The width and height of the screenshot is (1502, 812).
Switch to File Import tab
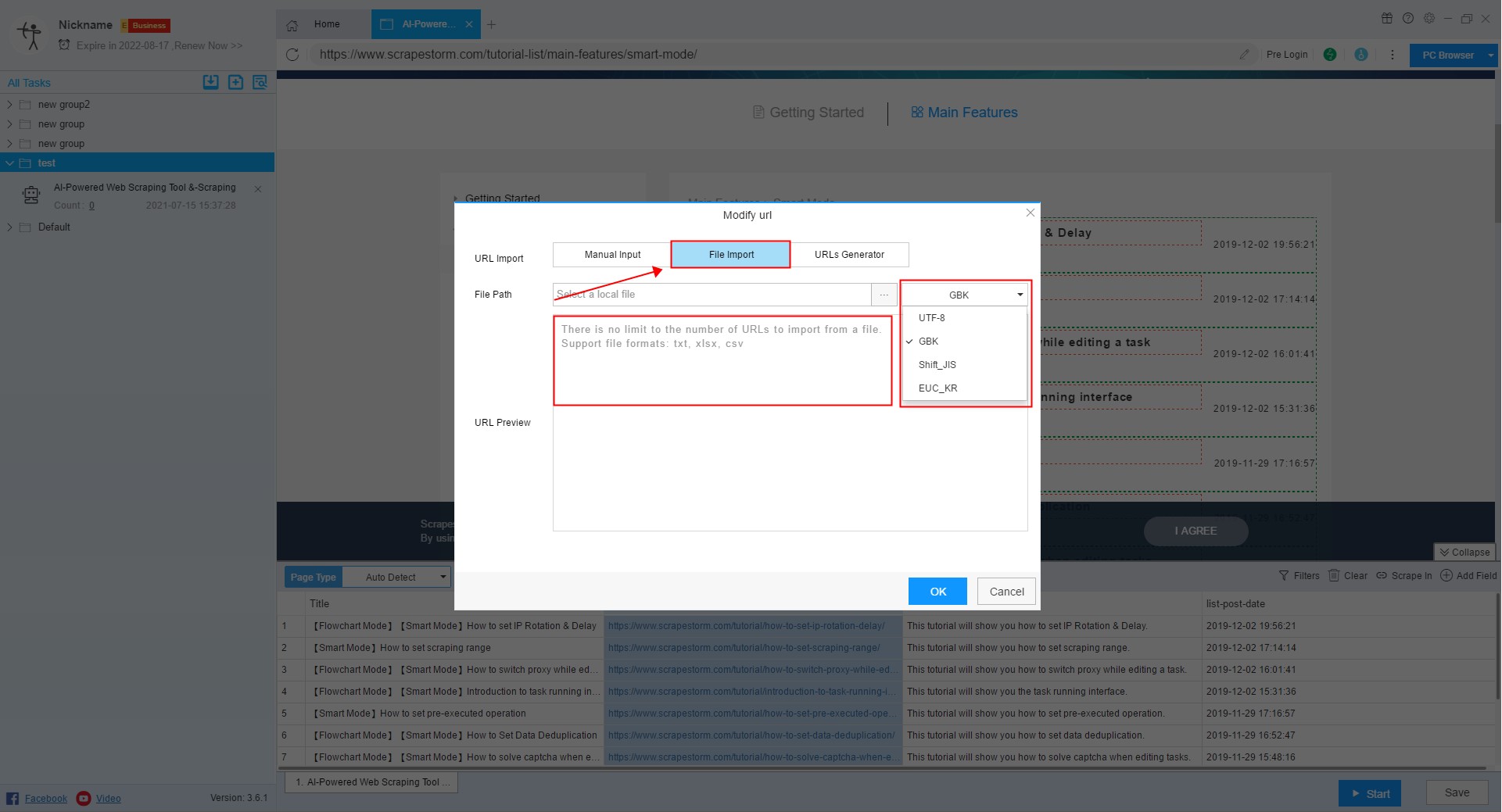[x=731, y=255]
